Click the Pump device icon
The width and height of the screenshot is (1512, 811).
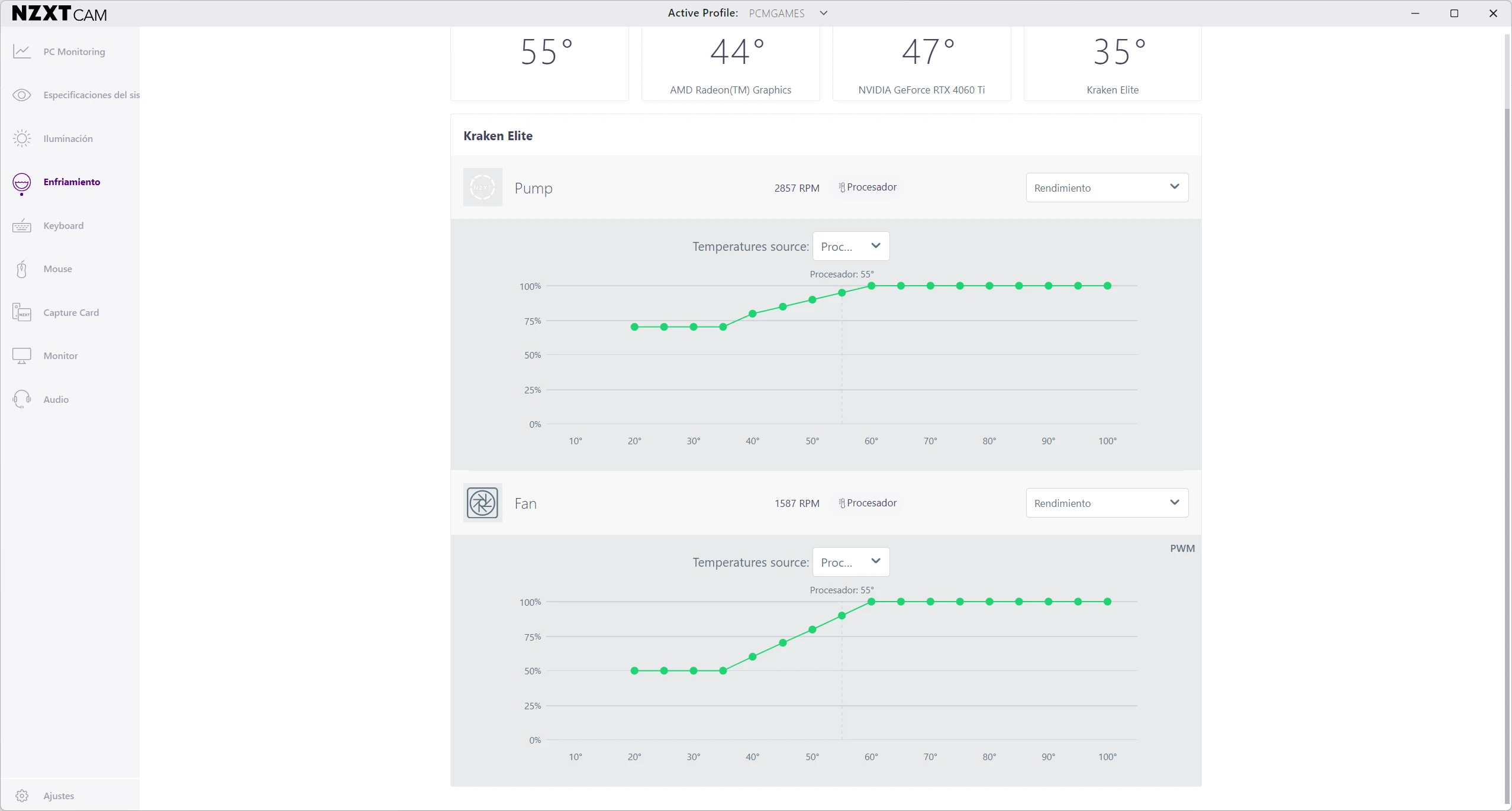pos(482,188)
